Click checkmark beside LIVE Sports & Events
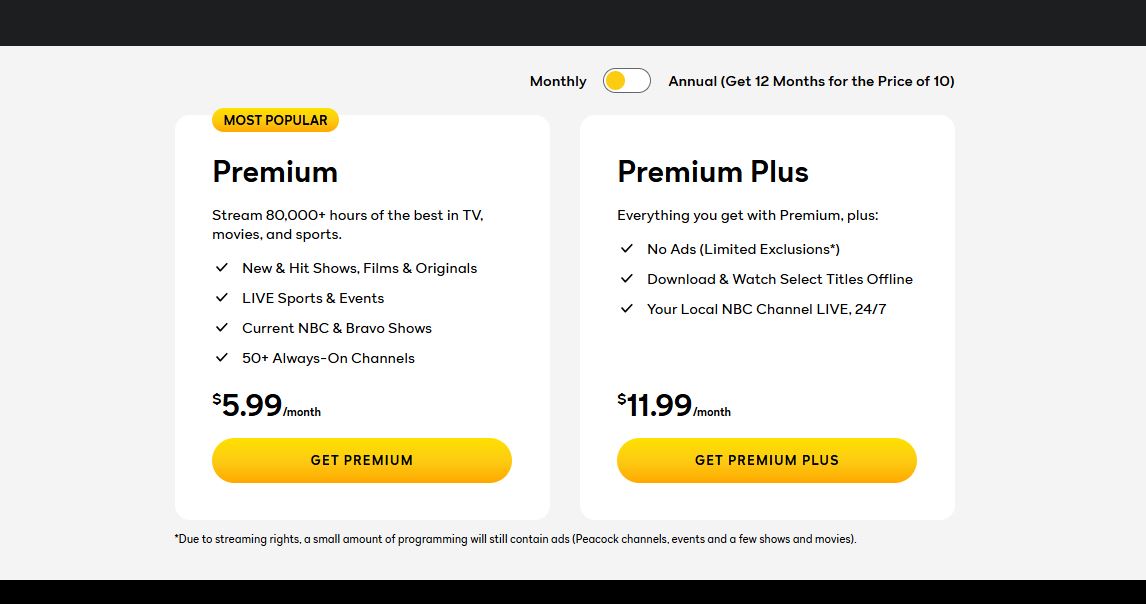 tap(221, 298)
